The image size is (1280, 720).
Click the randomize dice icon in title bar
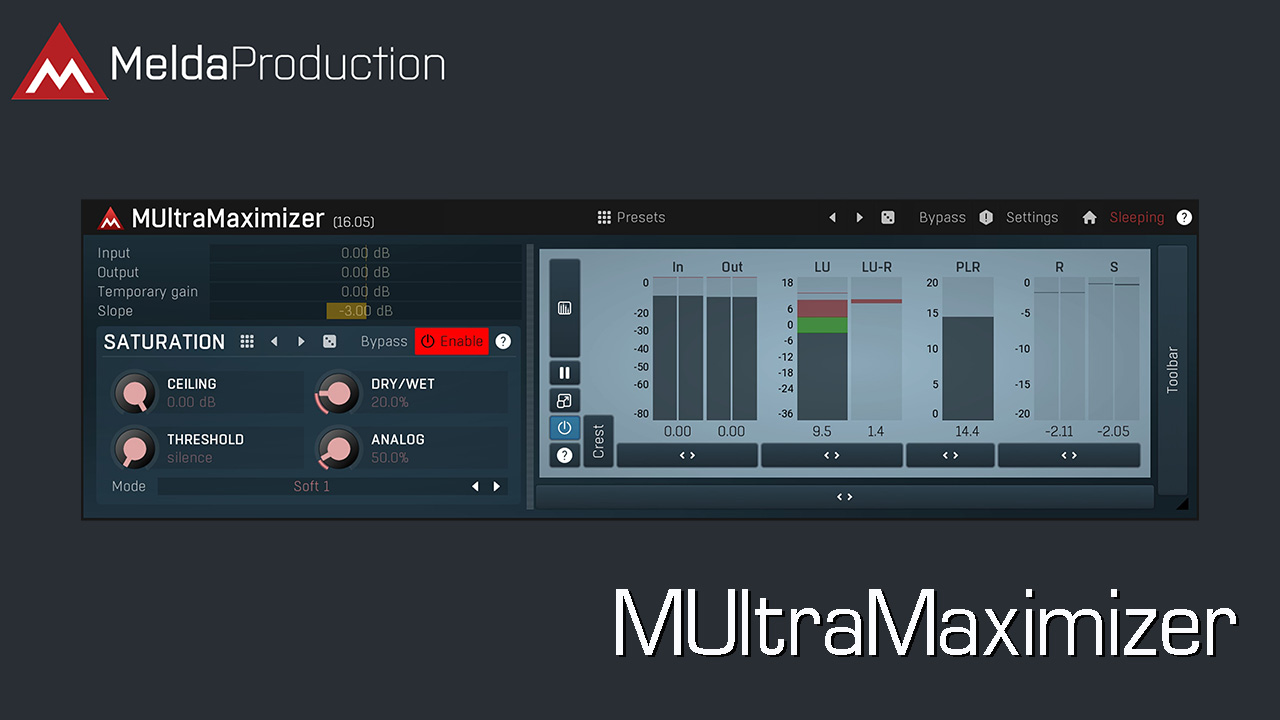[x=887, y=218]
